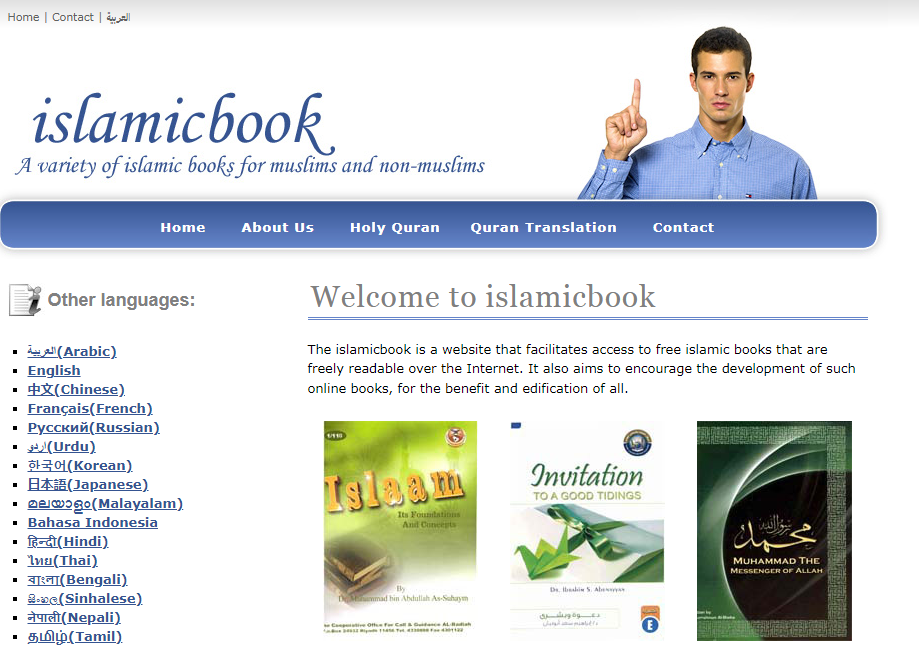Open the Islaam Foundations and Concepts book cover
Viewport: 919px width, 647px height.
pyautogui.click(x=399, y=530)
